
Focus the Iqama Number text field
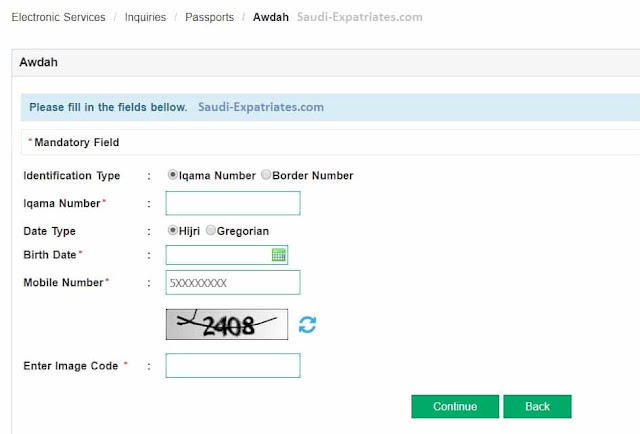point(233,203)
